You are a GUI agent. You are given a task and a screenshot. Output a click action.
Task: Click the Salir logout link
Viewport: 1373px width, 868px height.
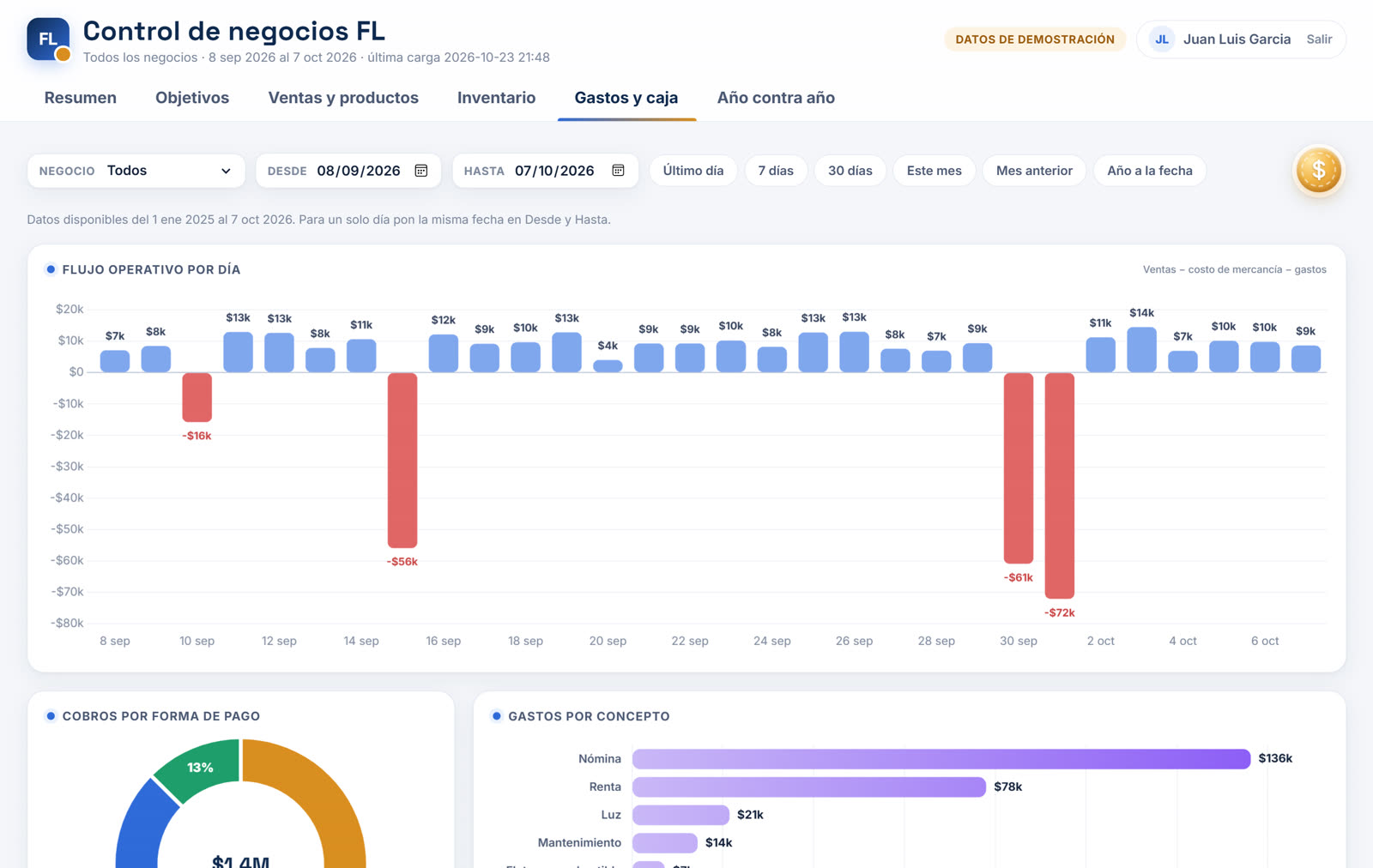pos(1319,39)
